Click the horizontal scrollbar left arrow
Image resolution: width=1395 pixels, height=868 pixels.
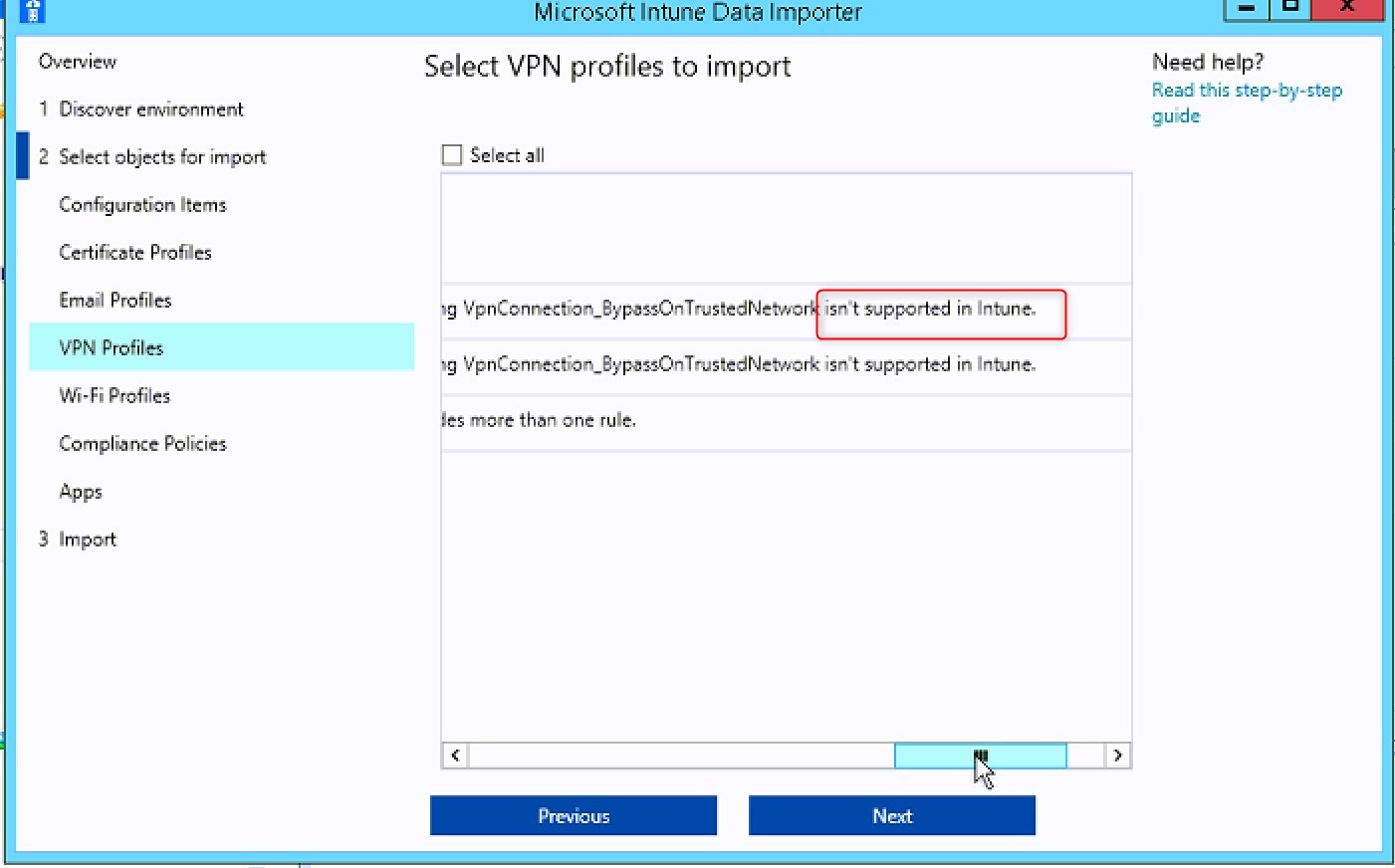click(455, 756)
